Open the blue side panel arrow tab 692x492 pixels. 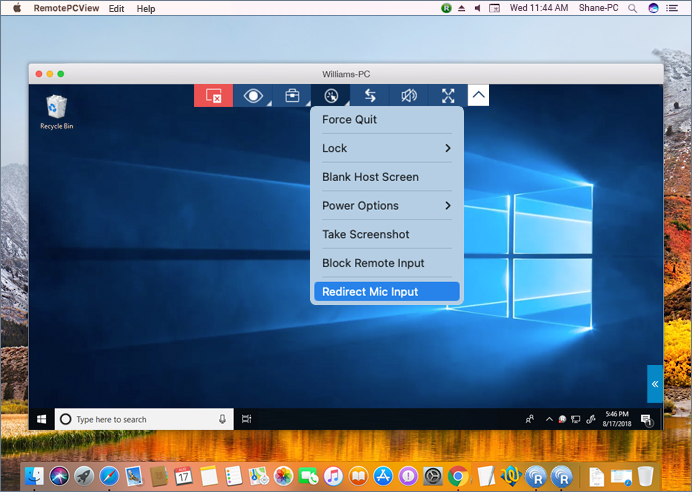click(x=654, y=384)
